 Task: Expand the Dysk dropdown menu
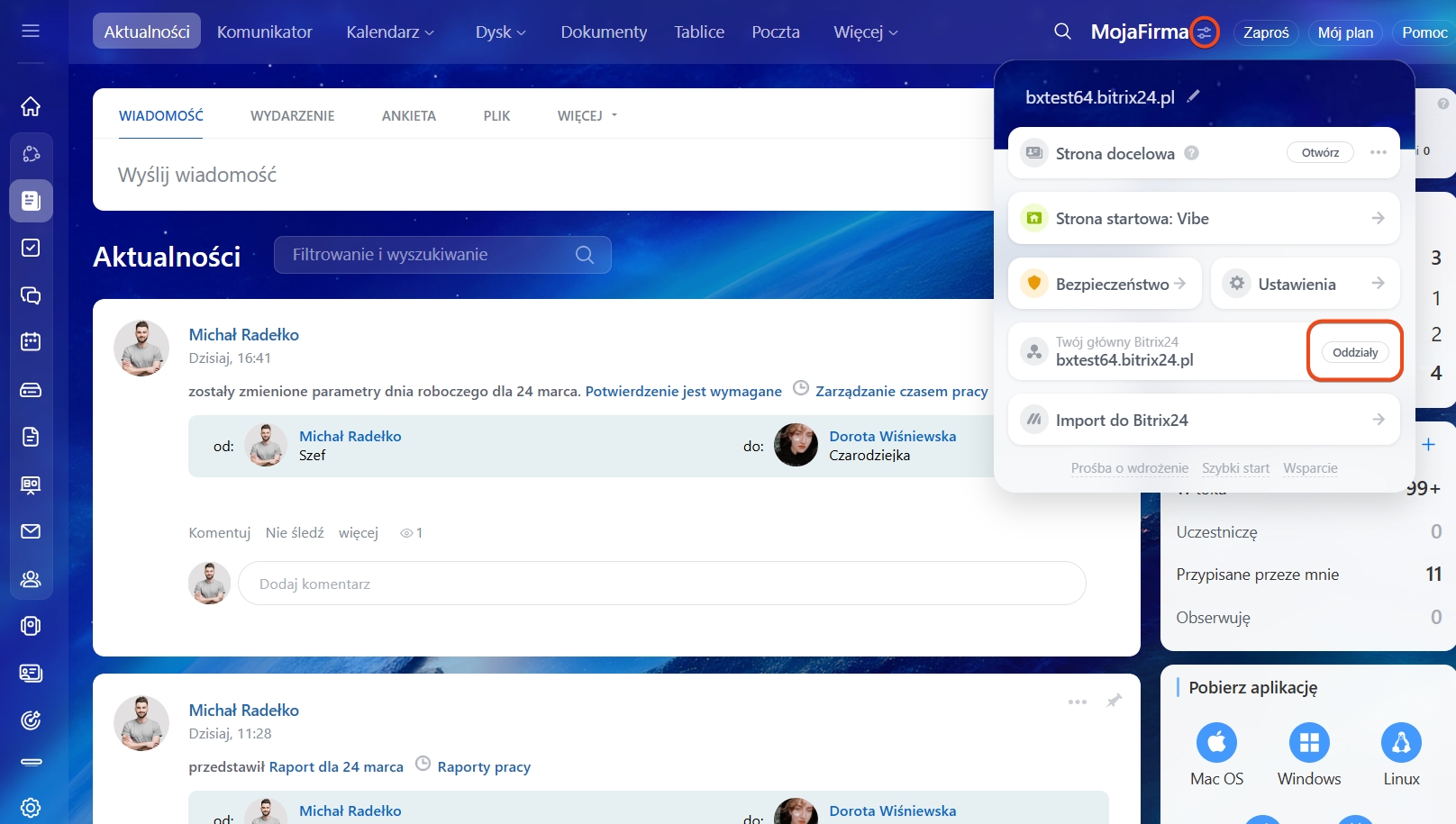[x=500, y=32]
